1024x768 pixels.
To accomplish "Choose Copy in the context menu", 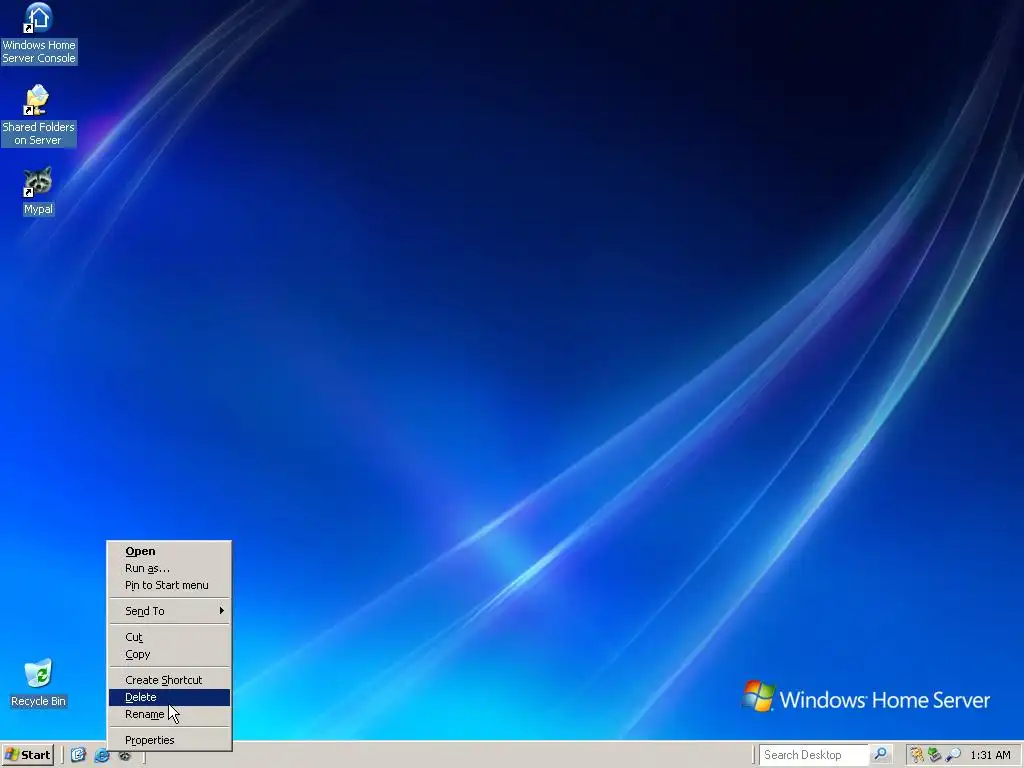I will pyautogui.click(x=169, y=654).
